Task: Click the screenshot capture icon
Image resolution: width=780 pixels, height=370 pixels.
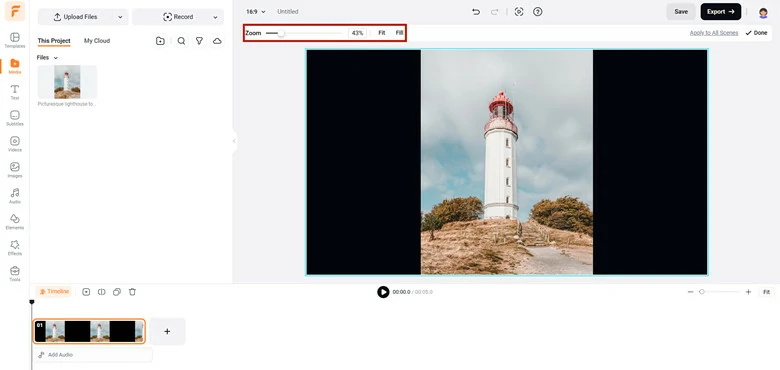Action: pyautogui.click(x=519, y=11)
